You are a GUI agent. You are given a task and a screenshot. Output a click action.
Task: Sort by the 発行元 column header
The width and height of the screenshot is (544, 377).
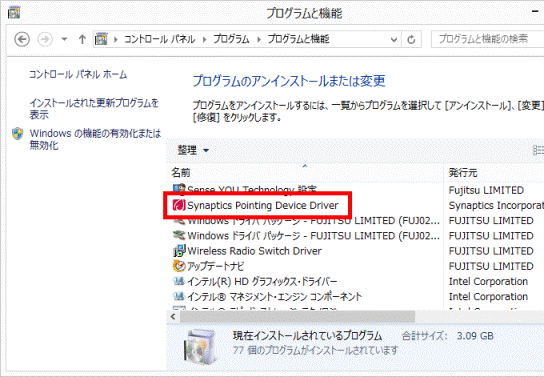463,172
